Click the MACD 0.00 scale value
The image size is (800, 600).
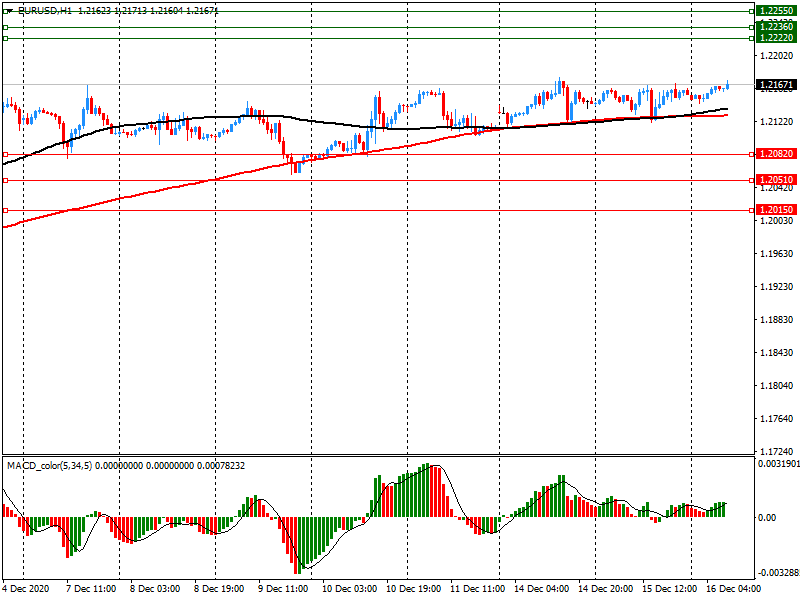(766, 517)
